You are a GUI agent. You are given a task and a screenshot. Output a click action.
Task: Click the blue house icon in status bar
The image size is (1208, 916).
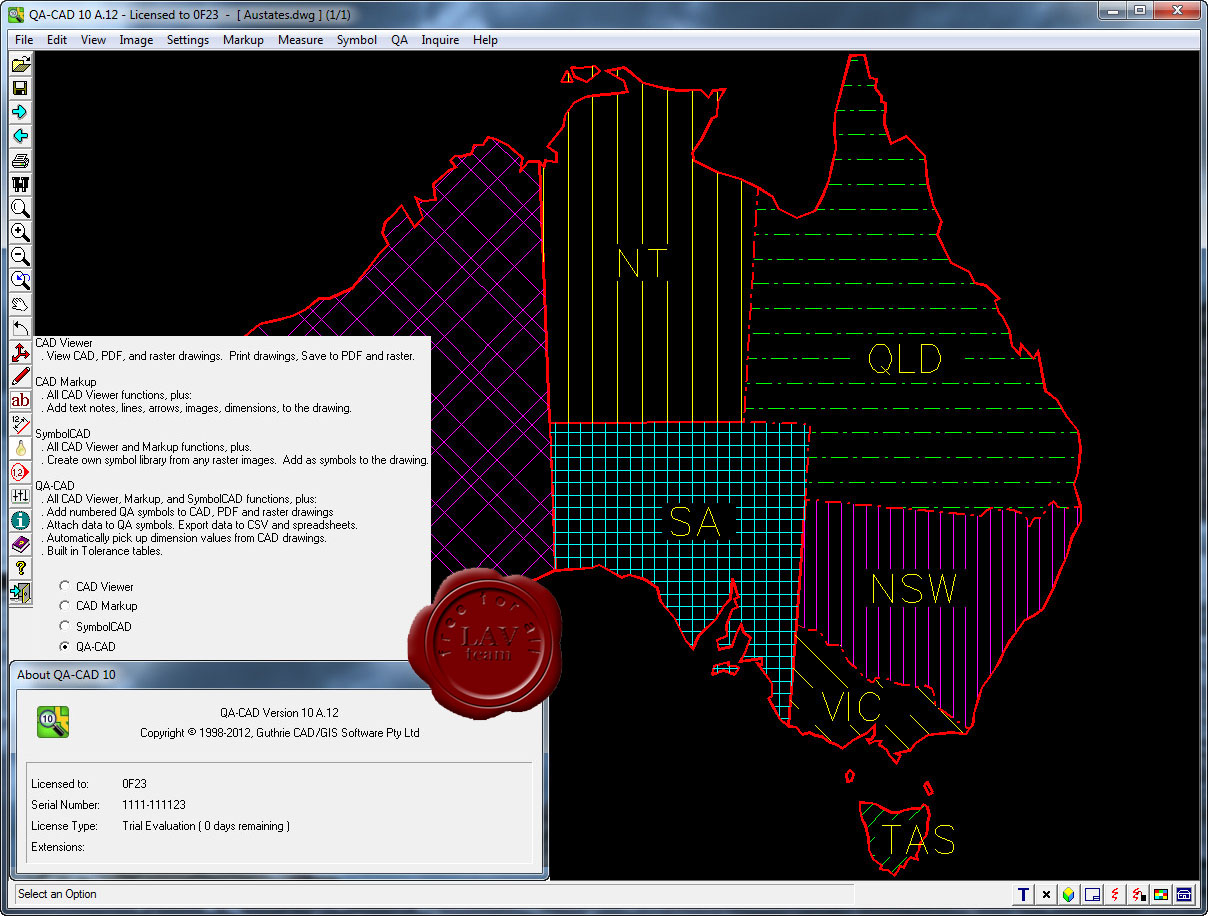click(1184, 894)
